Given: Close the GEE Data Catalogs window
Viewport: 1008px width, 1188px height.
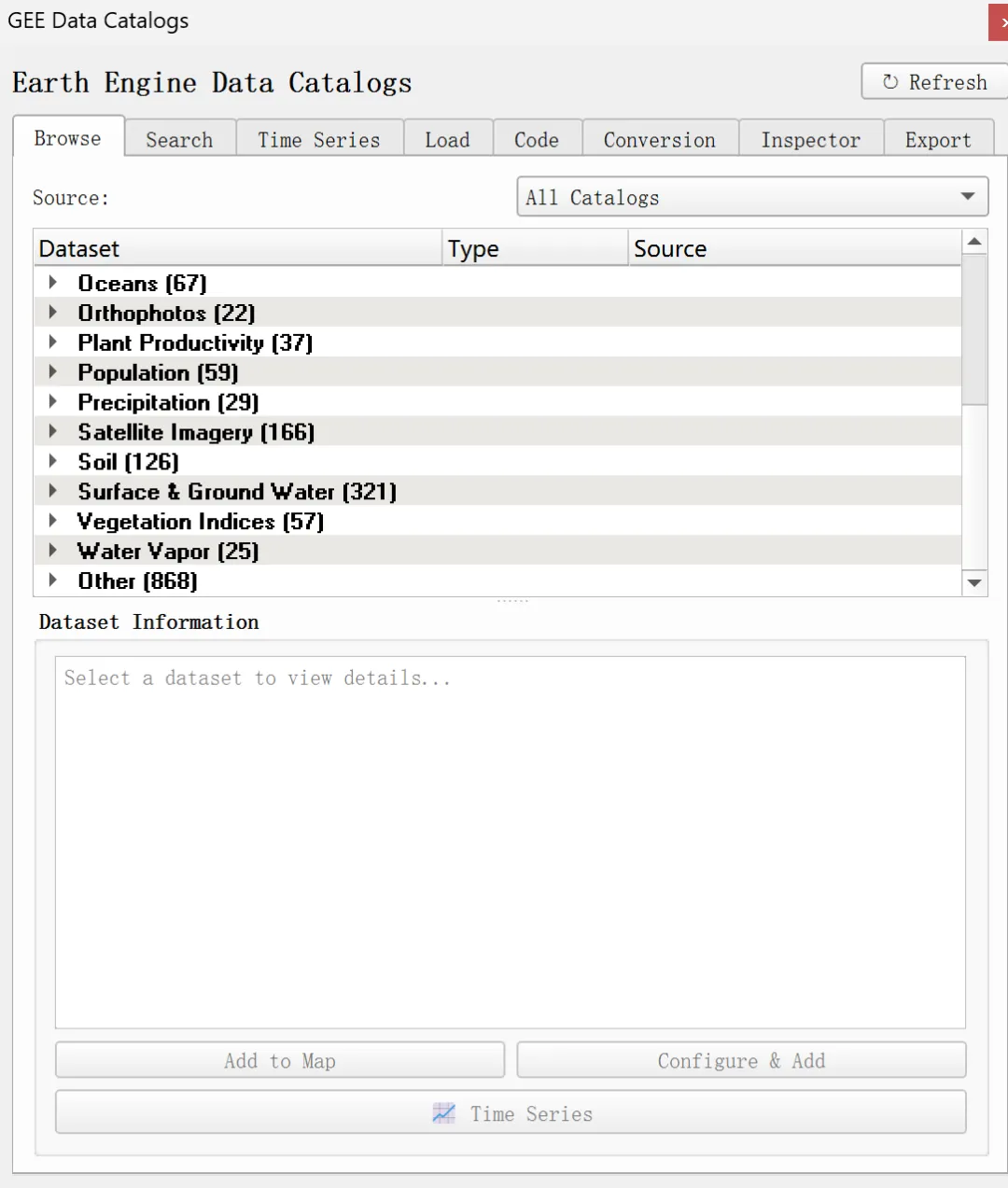Looking at the screenshot, I should pos(1000,22).
